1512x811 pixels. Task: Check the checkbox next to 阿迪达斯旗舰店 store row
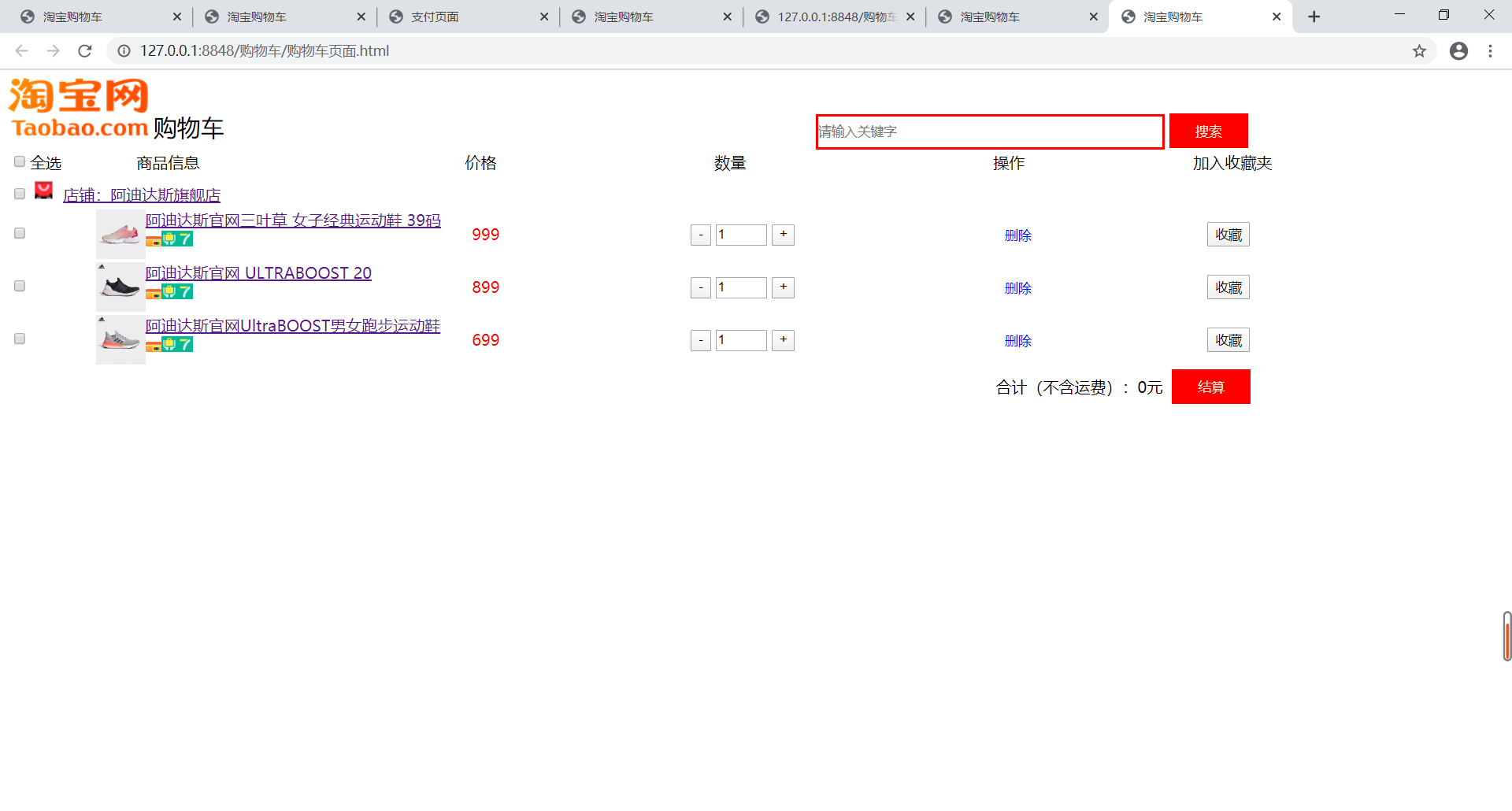tap(19, 194)
